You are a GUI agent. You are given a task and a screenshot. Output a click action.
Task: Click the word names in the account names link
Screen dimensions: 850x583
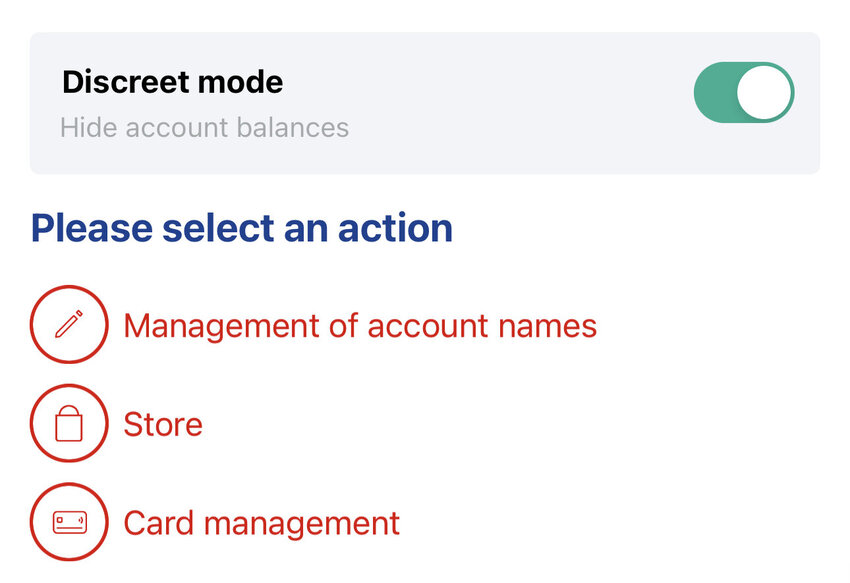pos(548,326)
